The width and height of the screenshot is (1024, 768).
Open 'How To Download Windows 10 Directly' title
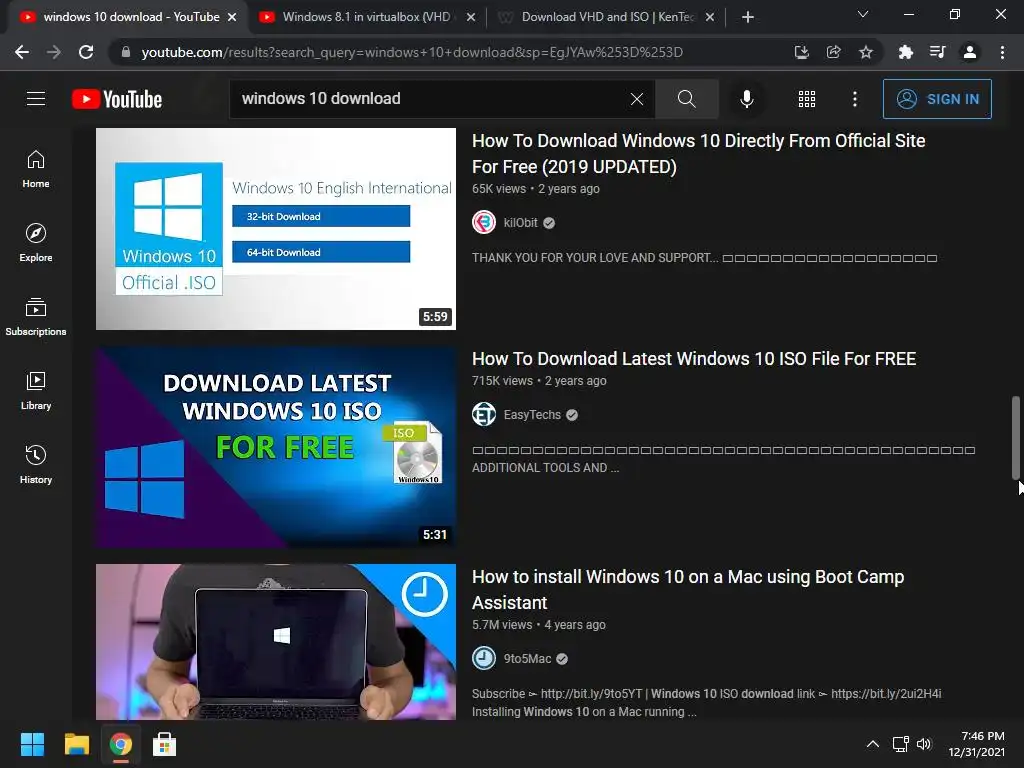click(699, 153)
